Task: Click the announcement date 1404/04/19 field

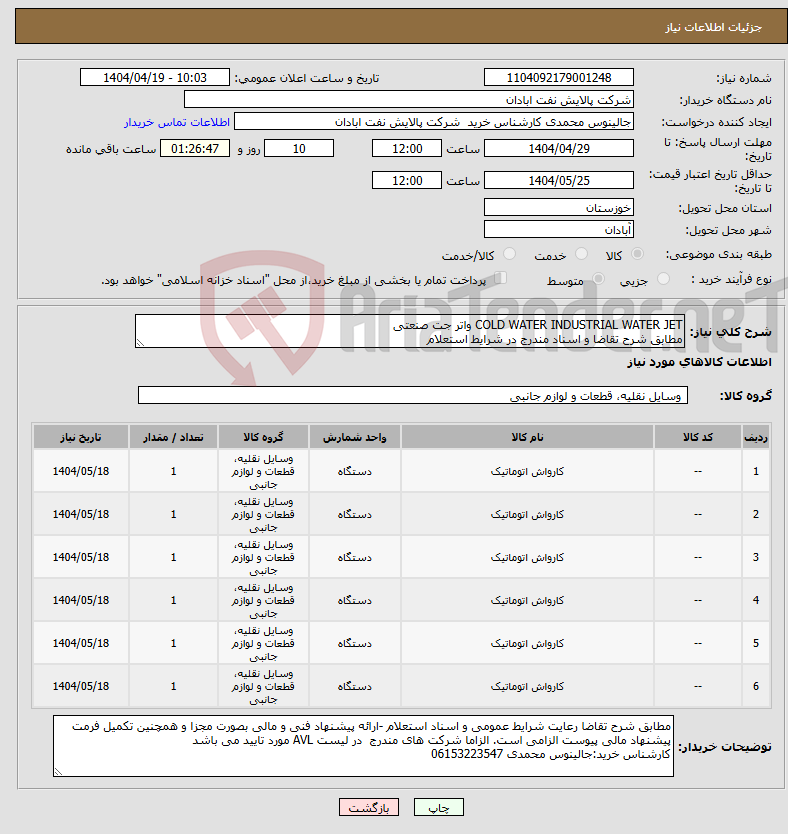Action: click(155, 78)
